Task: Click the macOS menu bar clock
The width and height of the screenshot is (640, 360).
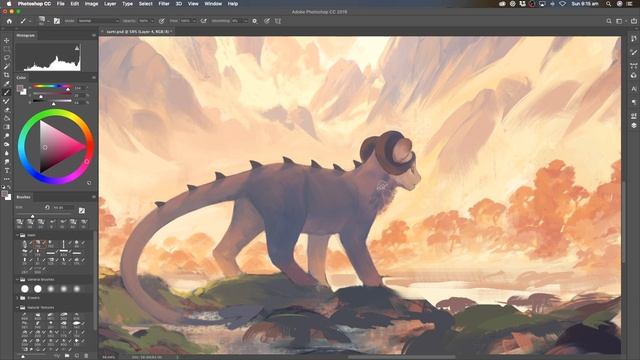Action: pos(585,4)
